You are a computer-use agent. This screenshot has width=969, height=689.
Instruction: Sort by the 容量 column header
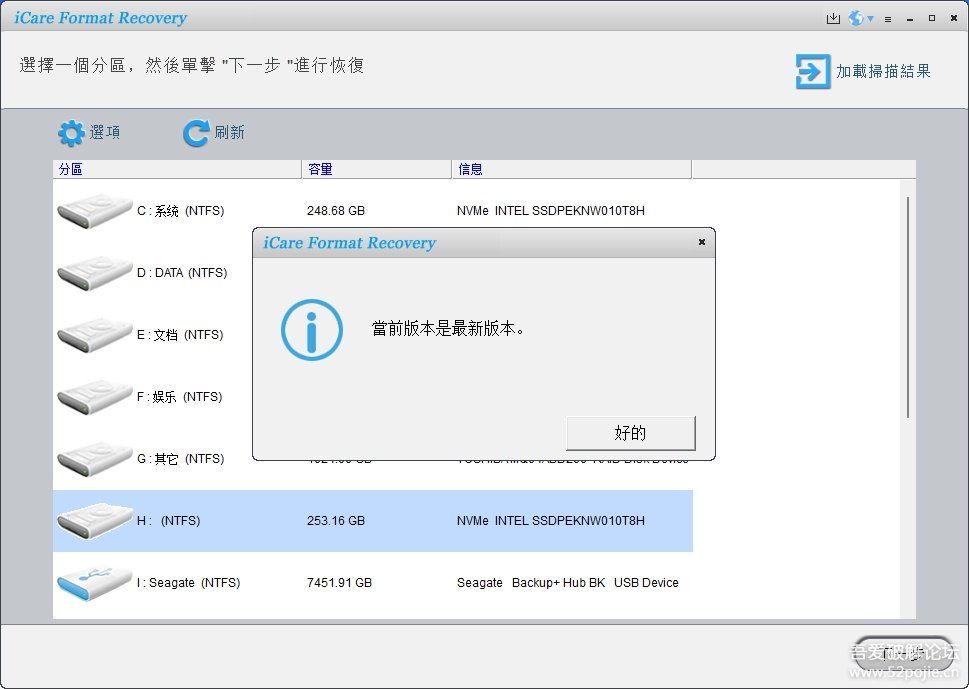(x=376, y=169)
